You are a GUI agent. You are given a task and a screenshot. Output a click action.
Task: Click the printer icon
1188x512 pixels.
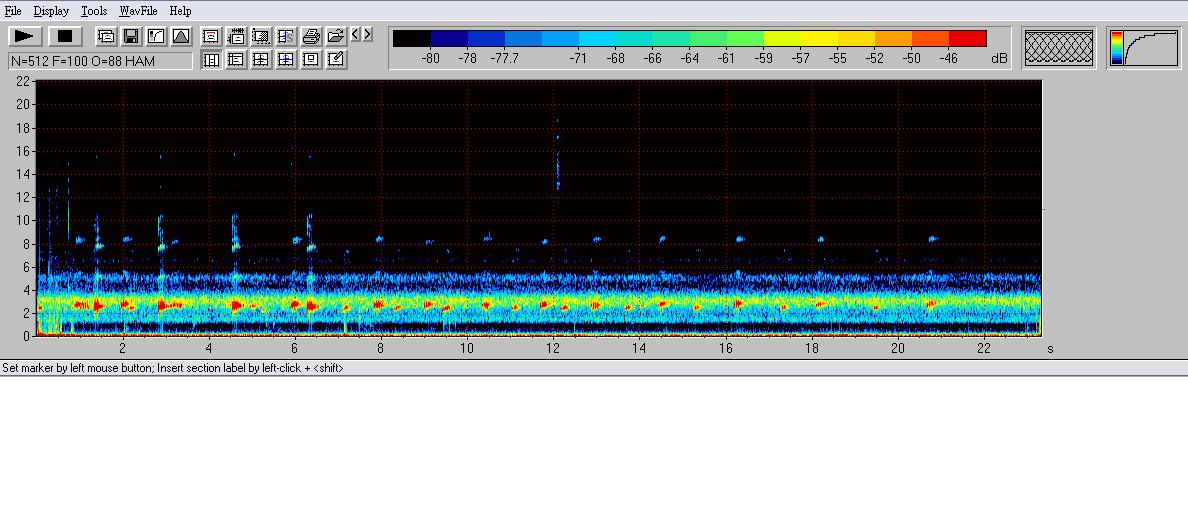click(311, 37)
